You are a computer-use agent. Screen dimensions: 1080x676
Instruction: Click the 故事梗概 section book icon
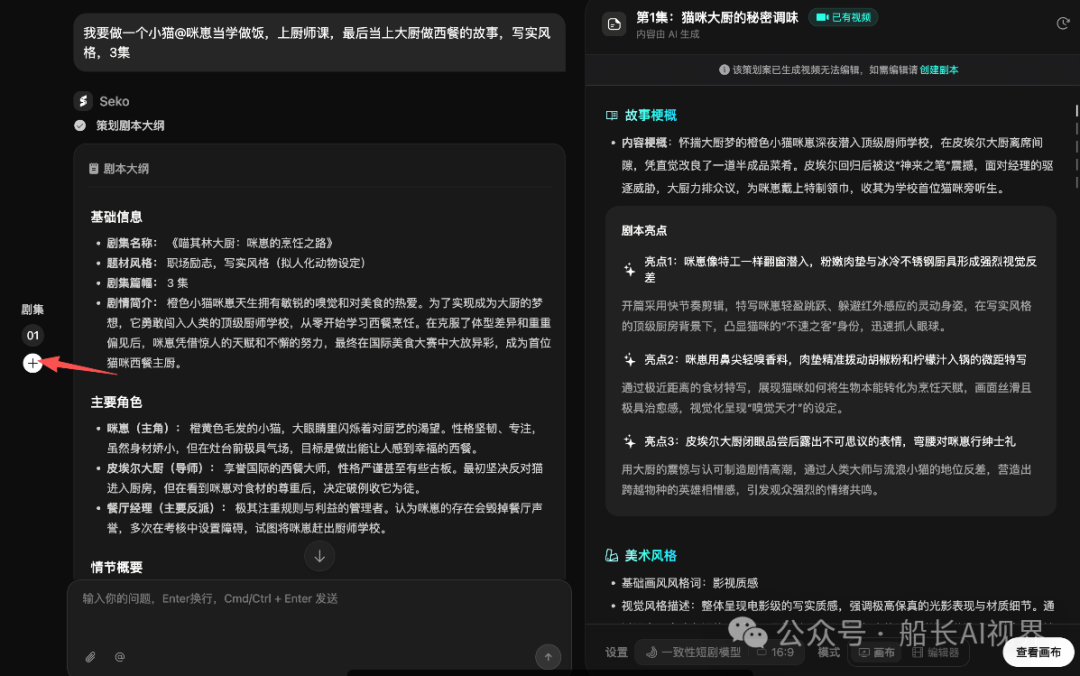(x=612, y=115)
